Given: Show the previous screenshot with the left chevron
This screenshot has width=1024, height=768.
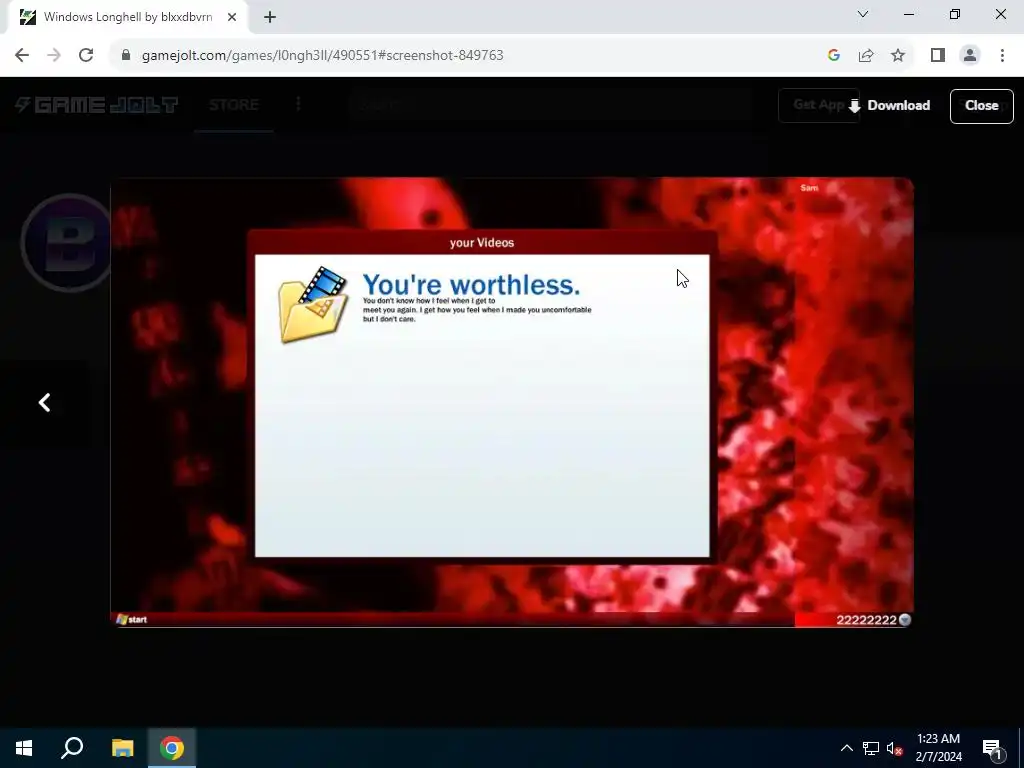Looking at the screenshot, I should click(x=44, y=402).
